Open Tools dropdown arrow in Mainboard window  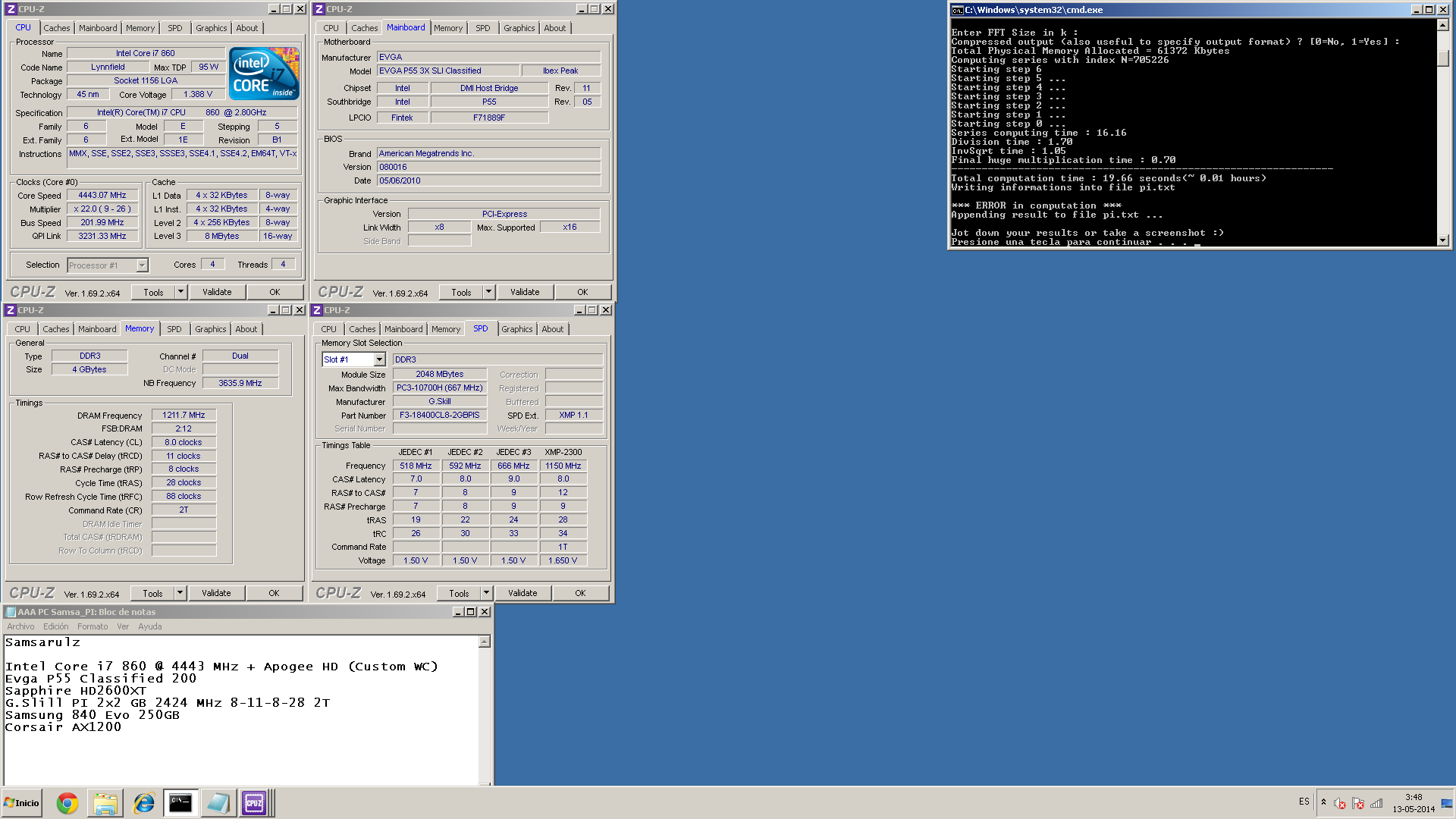[x=488, y=292]
